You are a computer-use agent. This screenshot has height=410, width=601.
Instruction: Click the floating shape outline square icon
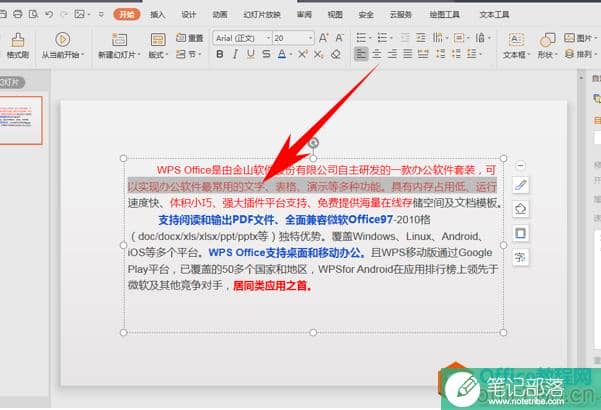pyautogui.click(x=521, y=233)
